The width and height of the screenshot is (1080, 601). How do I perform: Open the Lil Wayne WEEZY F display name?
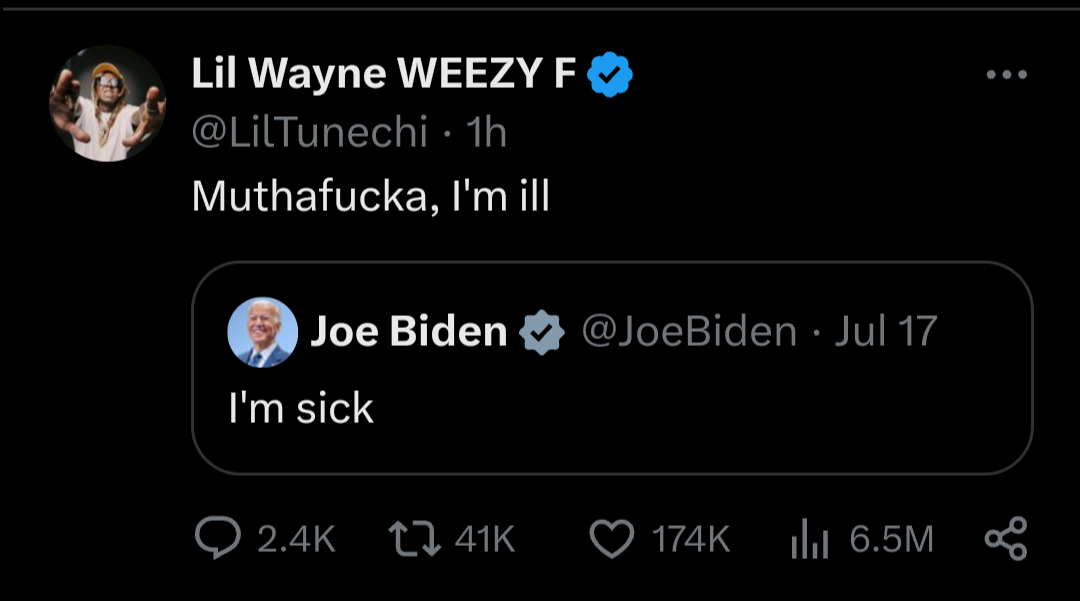pos(383,75)
